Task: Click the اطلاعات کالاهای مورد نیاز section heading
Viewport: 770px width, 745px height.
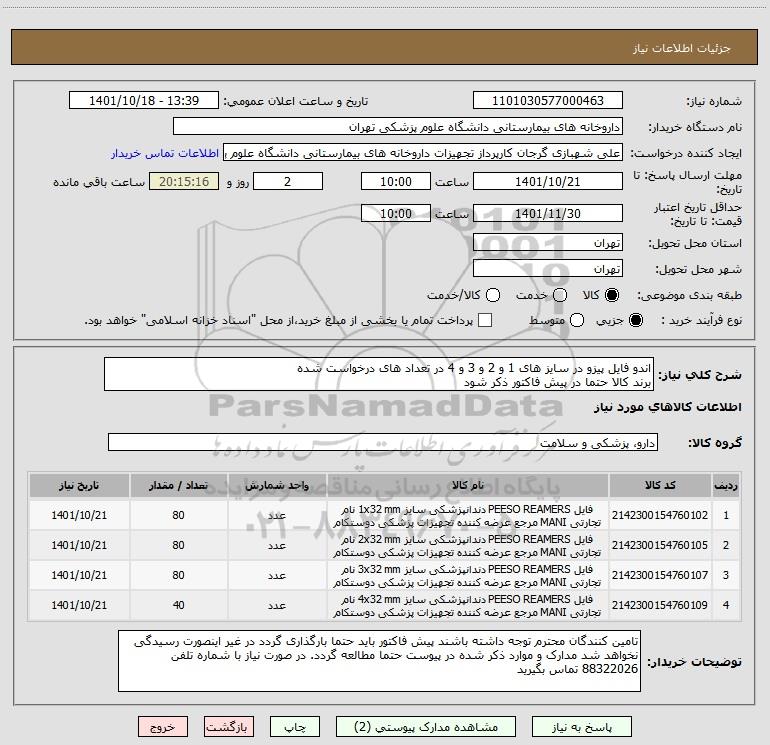Action: (668, 407)
